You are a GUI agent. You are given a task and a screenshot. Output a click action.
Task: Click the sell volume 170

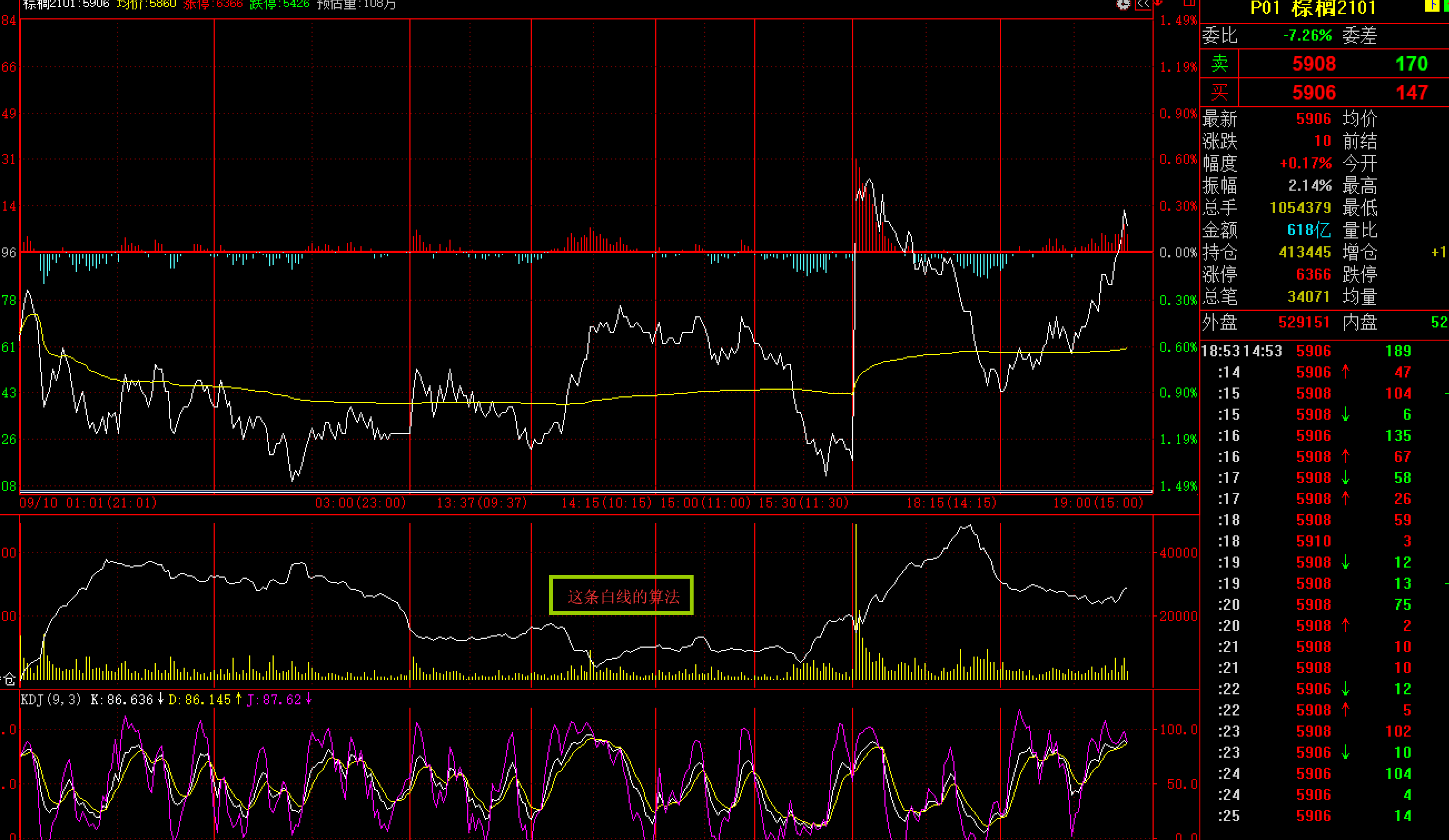1412,64
